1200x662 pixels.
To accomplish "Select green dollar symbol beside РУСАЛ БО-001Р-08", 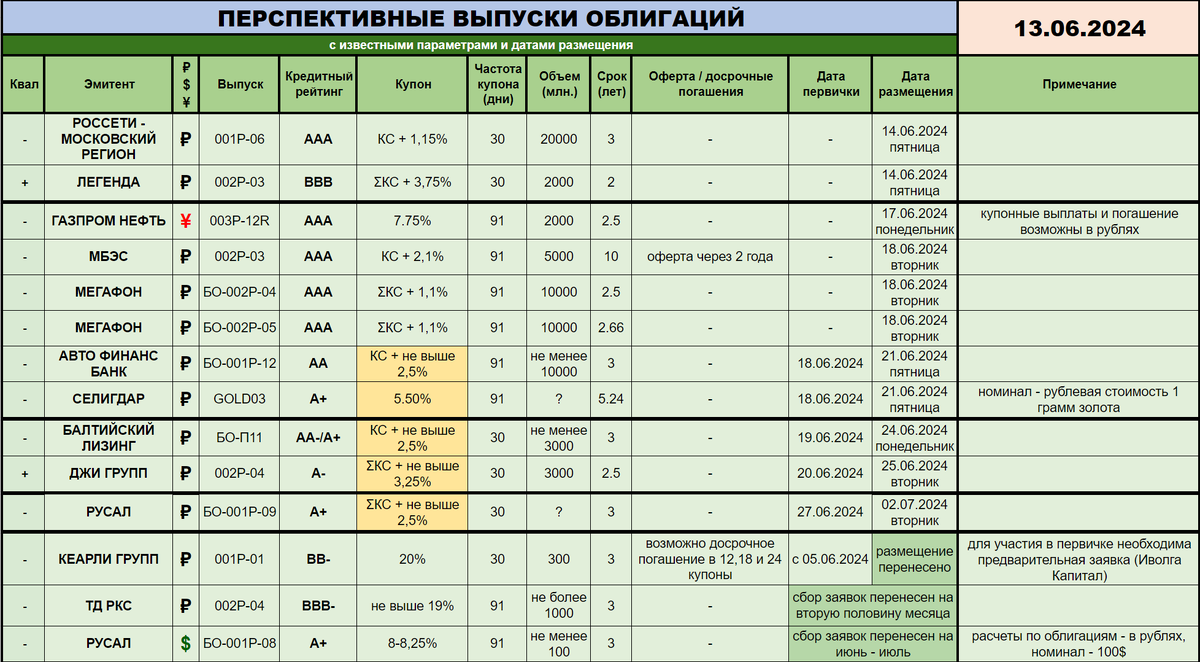I will (x=185, y=643).
